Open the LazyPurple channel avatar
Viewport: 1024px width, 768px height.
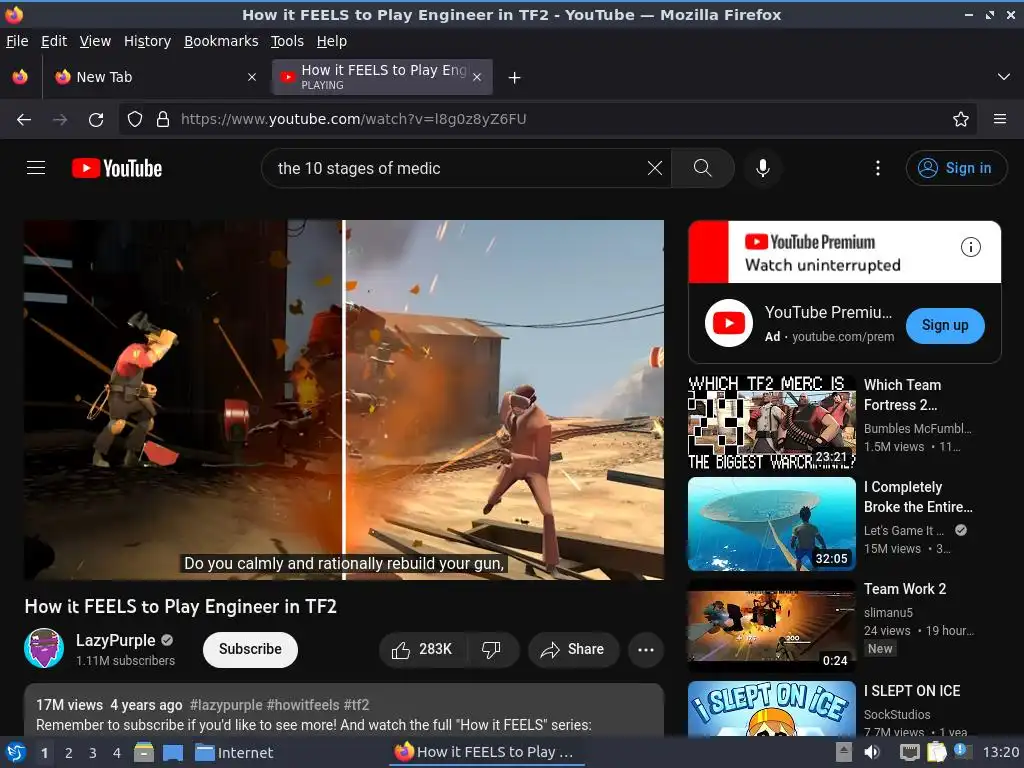click(44, 648)
